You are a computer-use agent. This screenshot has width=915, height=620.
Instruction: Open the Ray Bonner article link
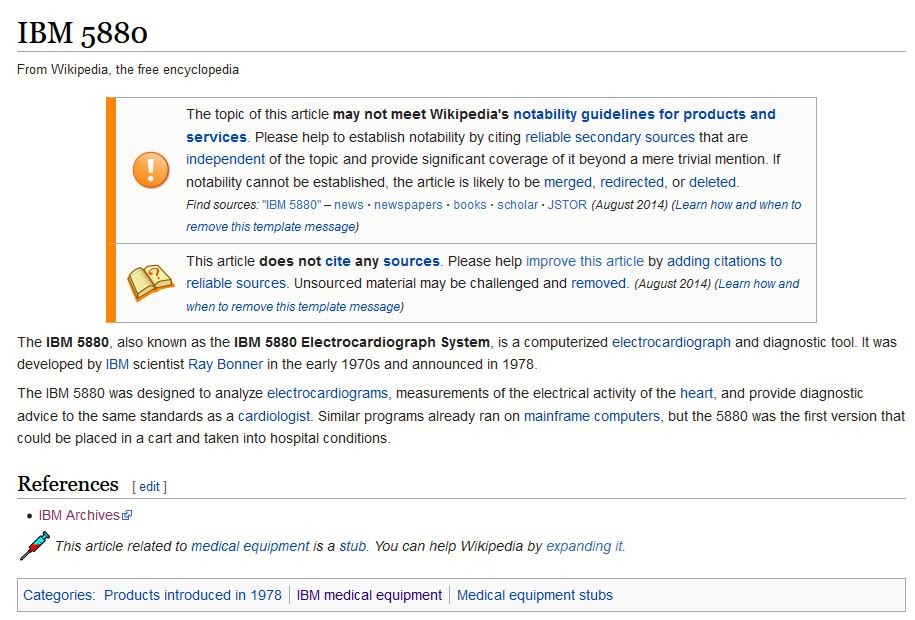[225, 364]
